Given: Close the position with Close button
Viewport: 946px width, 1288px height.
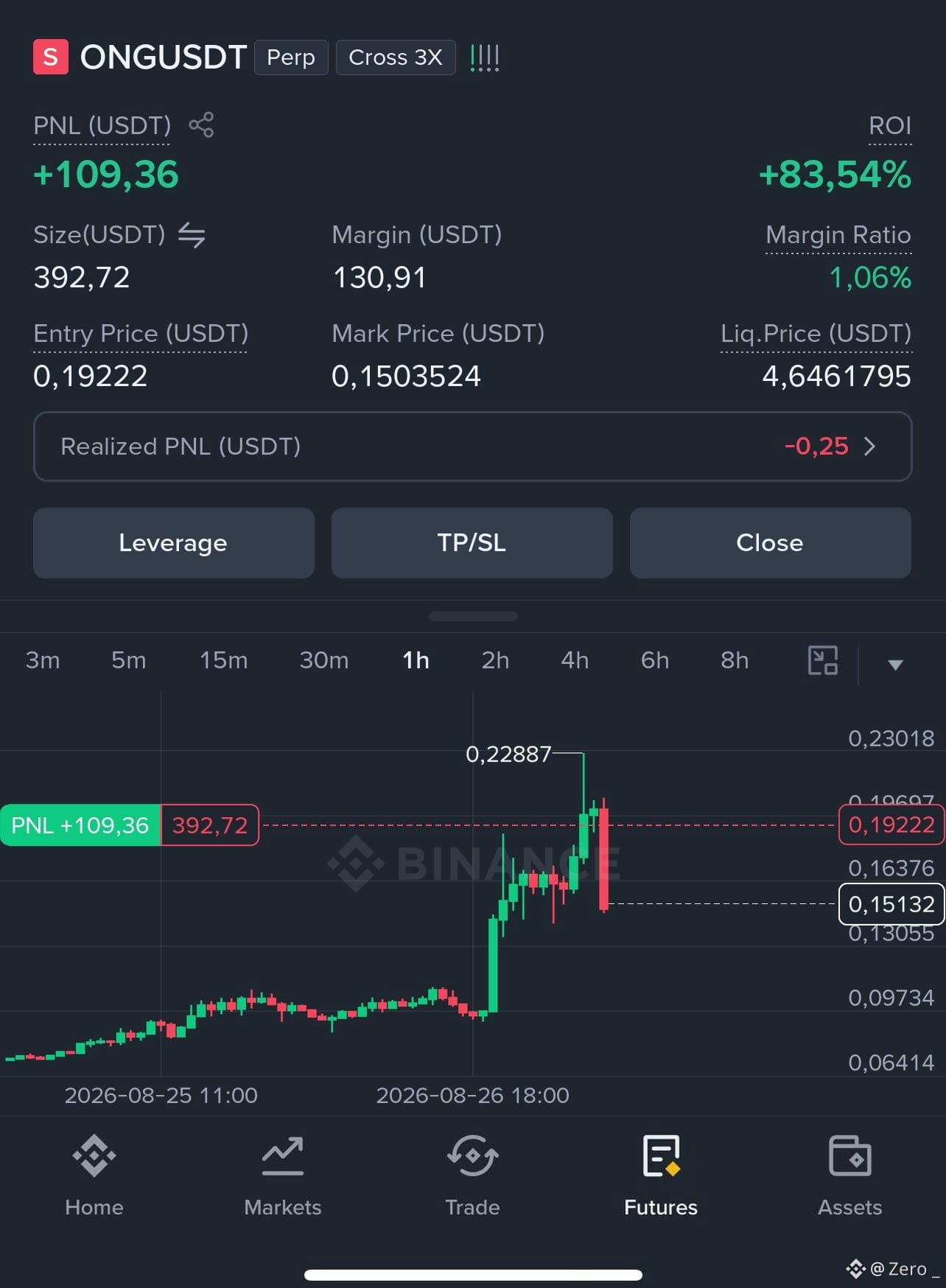Looking at the screenshot, I should pyautogui.click(x=771, y=543).
